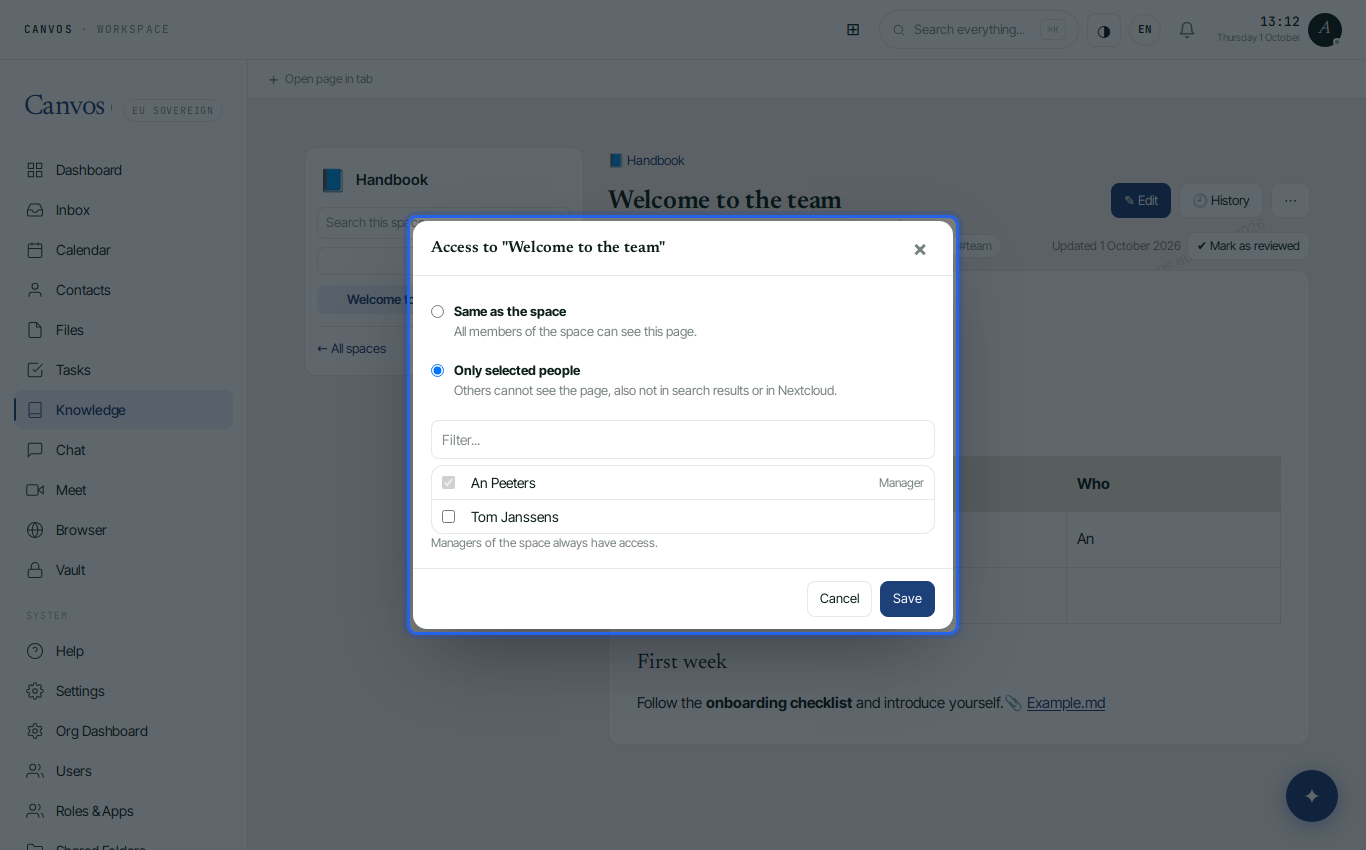Open the Knowledge menu item
Screen dimensions: 1366x850
124,410
